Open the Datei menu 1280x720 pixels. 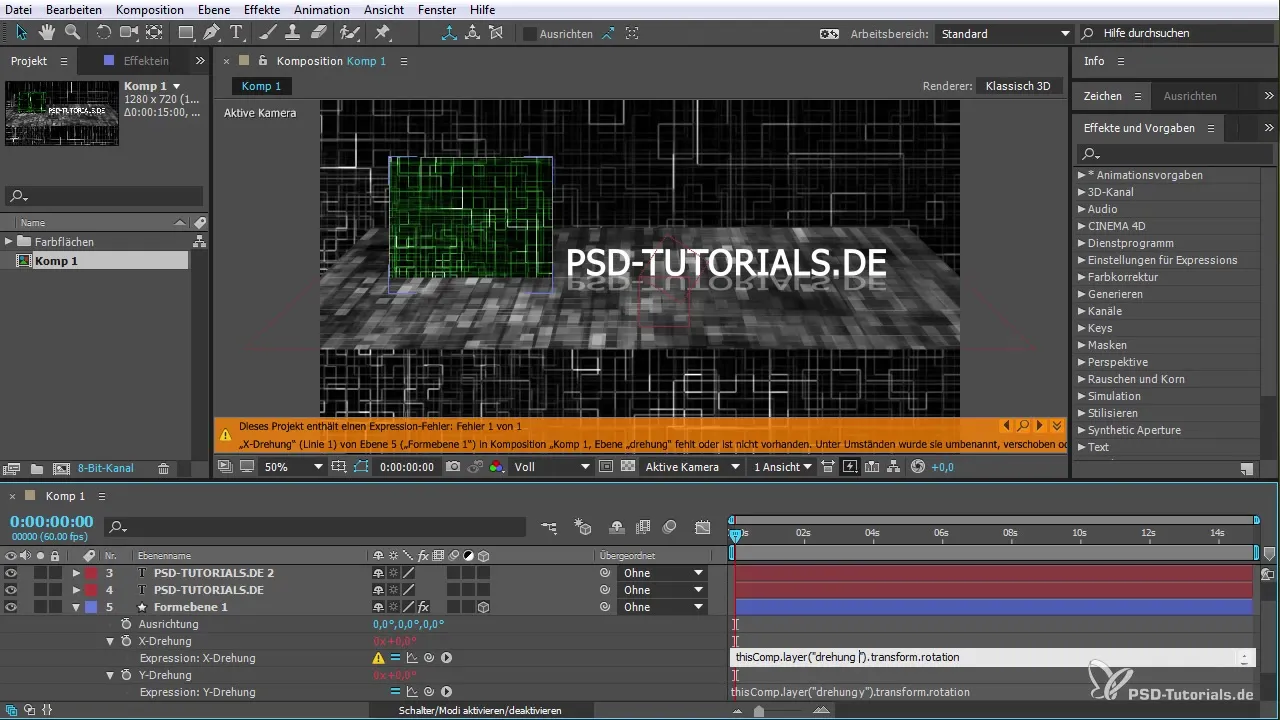(x=19, y=10)
